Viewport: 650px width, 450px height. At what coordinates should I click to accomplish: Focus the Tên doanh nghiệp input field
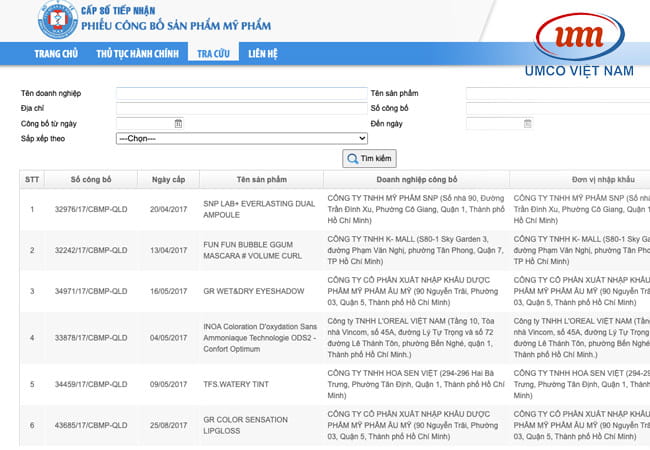click(x=242, y=93)
